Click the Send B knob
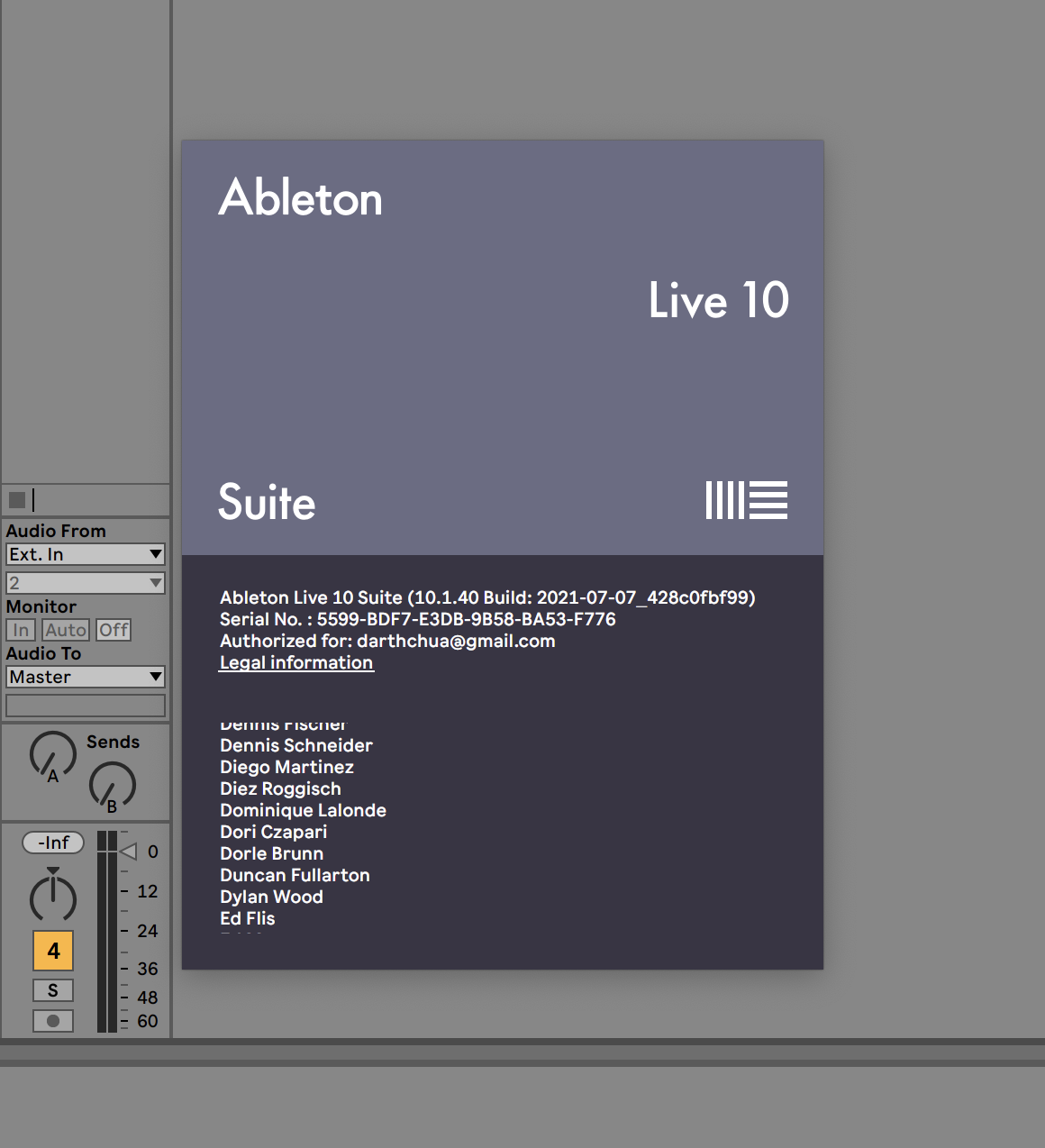Image resolution: width=1045 pixels, height=1148 pixels. (113, 785)
